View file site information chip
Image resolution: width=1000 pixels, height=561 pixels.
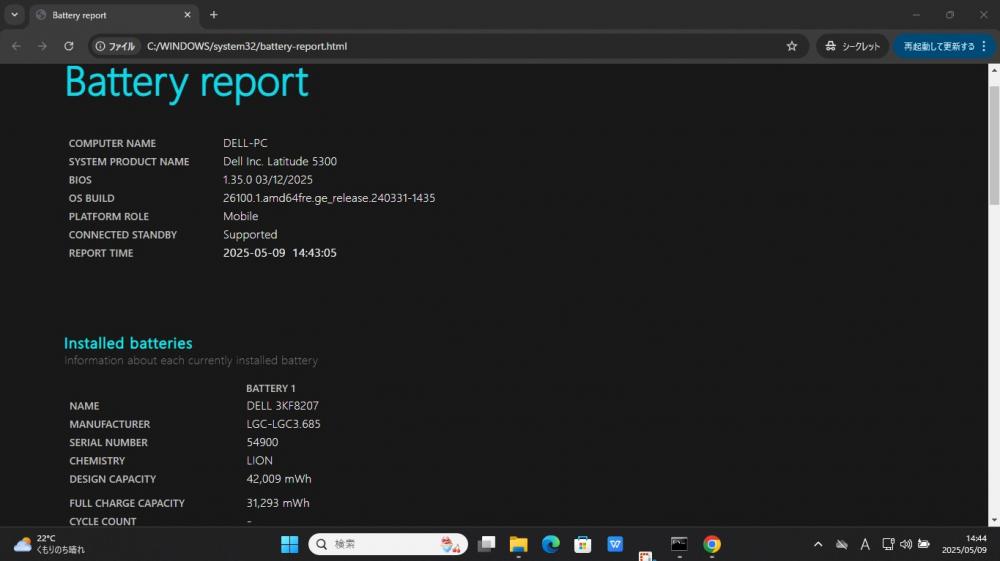click(115, 46)
